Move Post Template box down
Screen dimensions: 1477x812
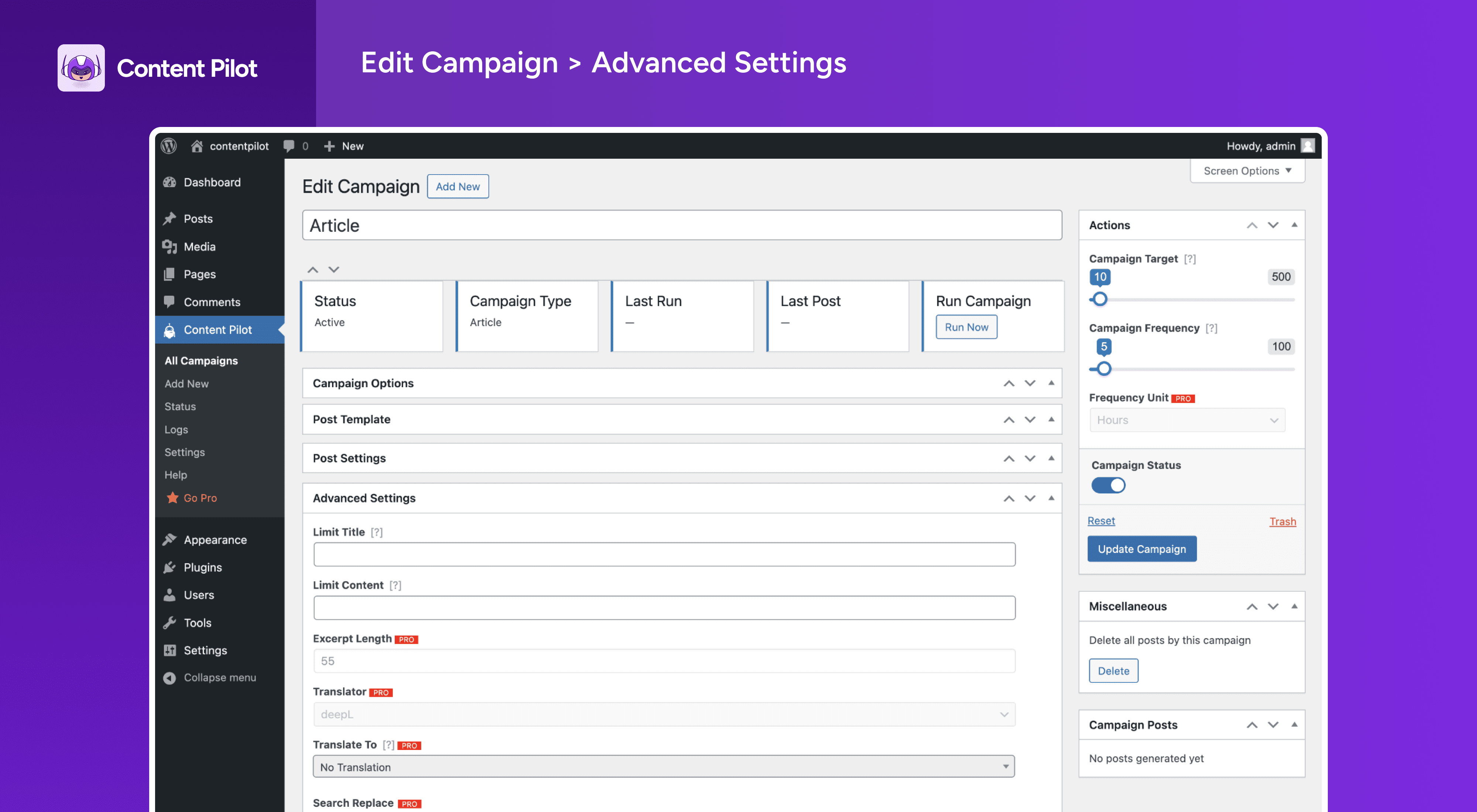click(1030, 420)
